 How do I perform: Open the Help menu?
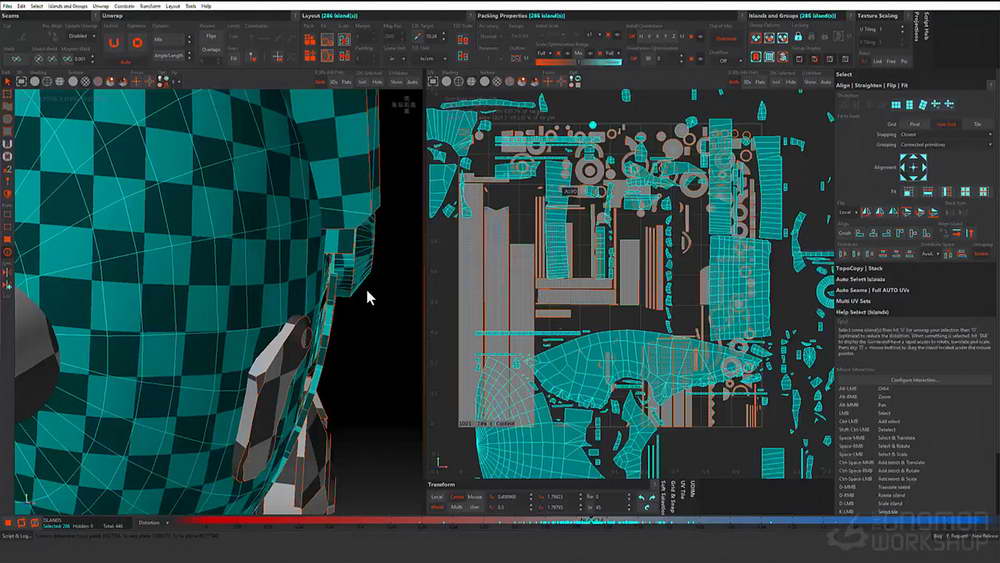(x=206, y=6)
